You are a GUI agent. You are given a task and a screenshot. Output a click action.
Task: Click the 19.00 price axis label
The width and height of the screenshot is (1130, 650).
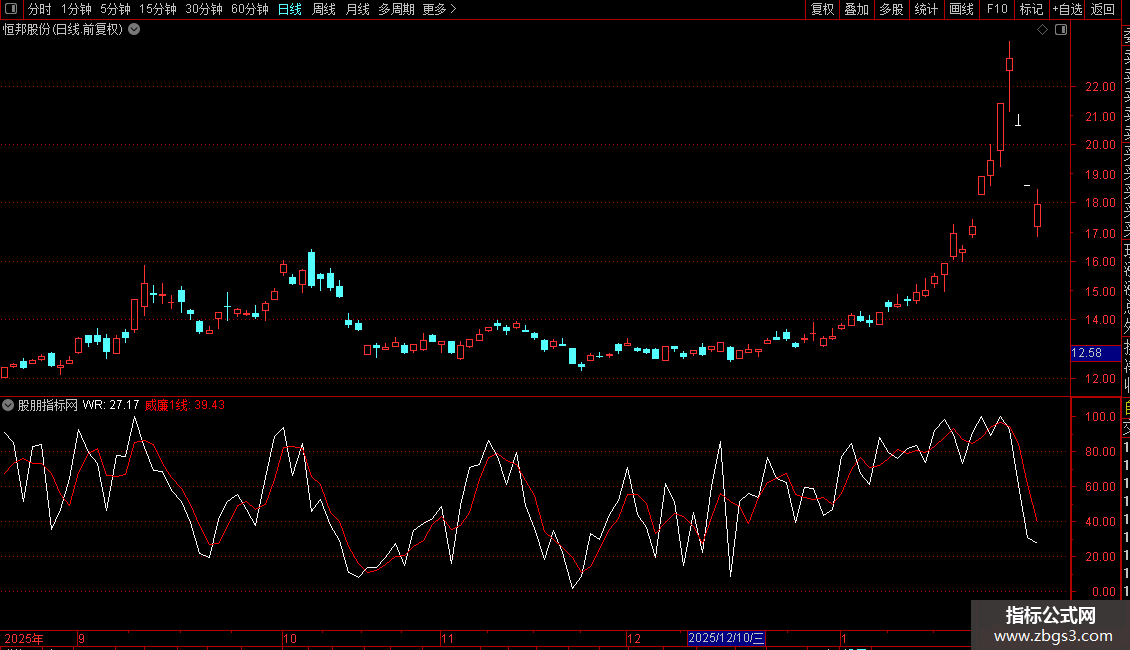pyautogui.click(x=1100, y=174)
